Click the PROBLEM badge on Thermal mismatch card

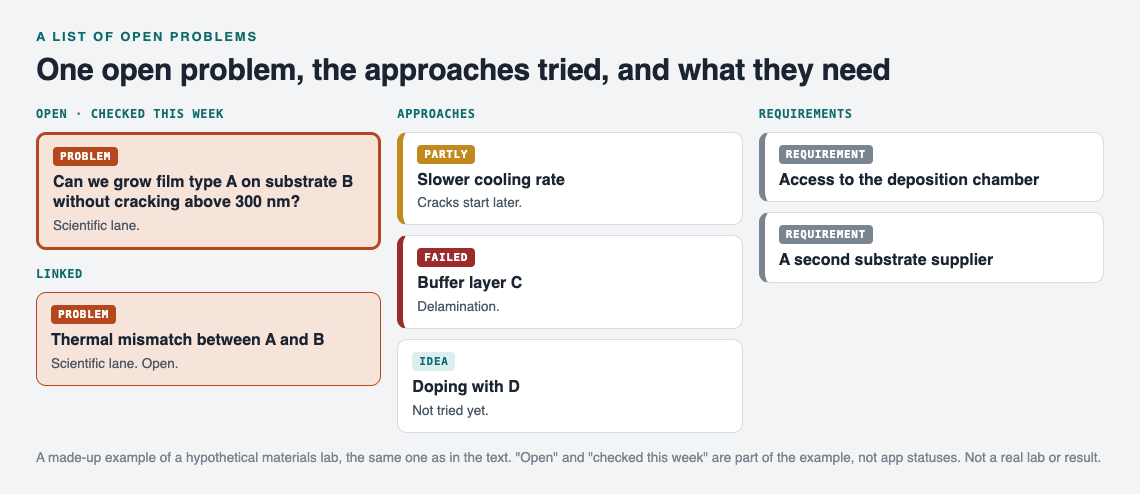click(83, 314)
